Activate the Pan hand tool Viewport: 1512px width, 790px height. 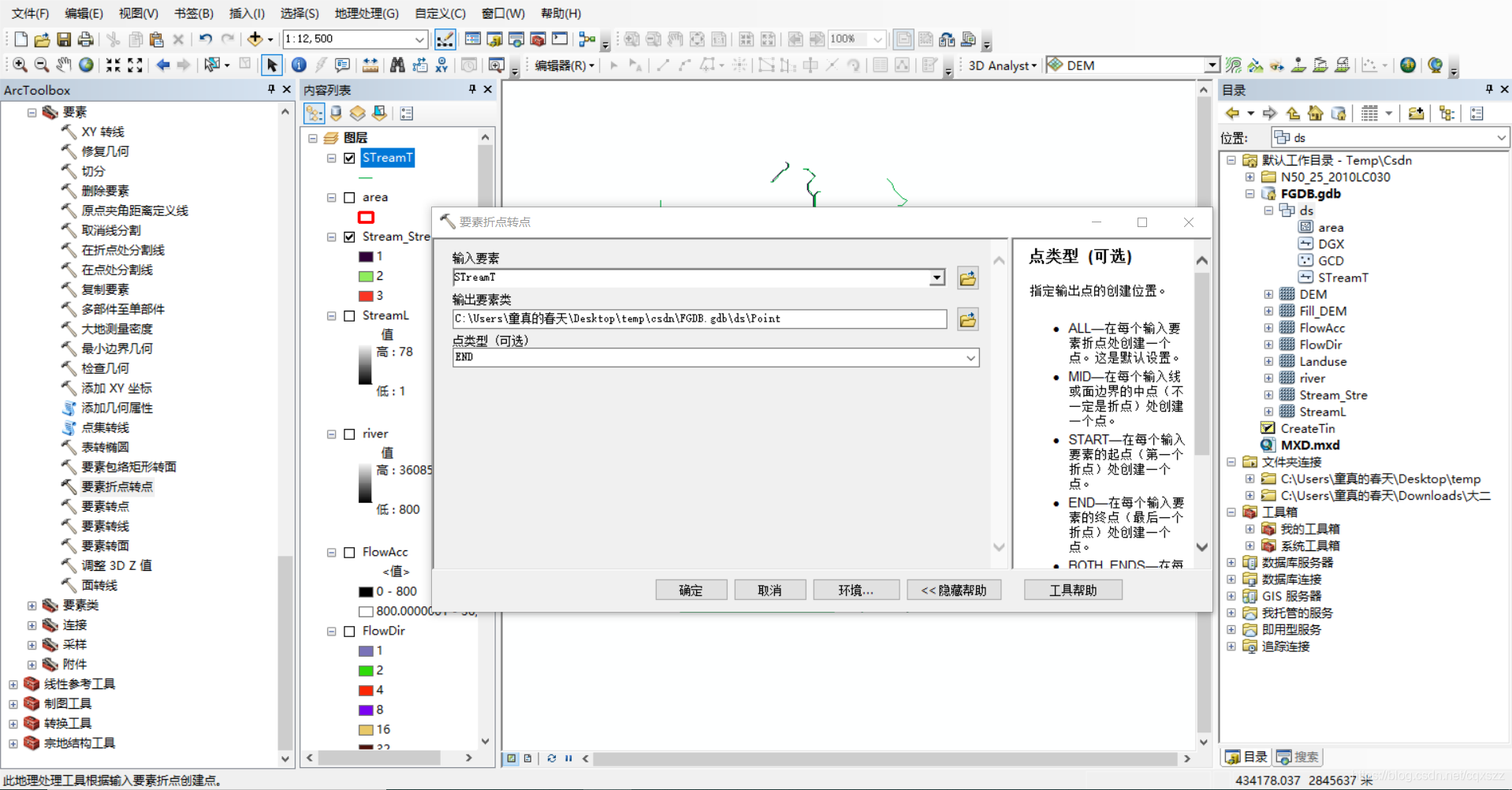point(64,65)
